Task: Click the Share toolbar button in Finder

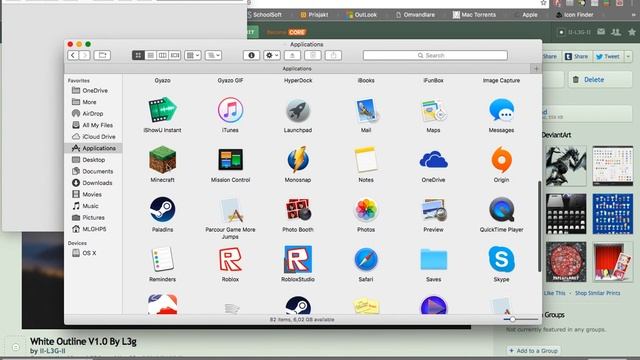Action: point(333,55)
